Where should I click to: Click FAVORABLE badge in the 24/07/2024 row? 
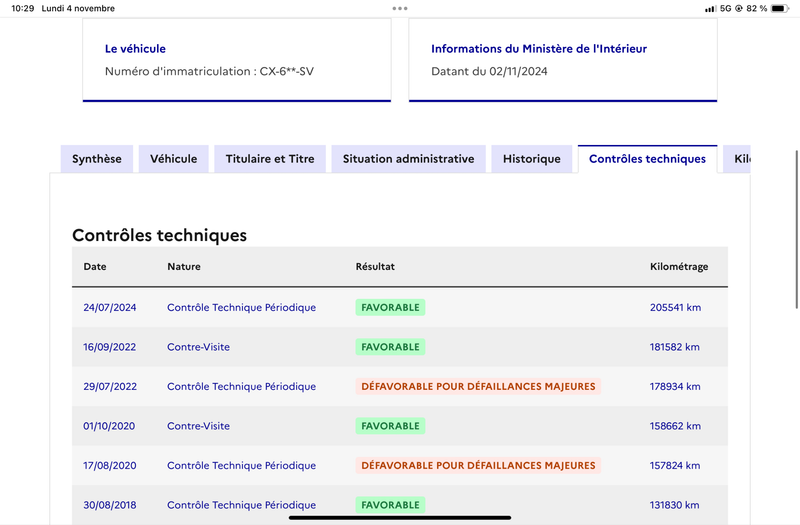point(390,307)
